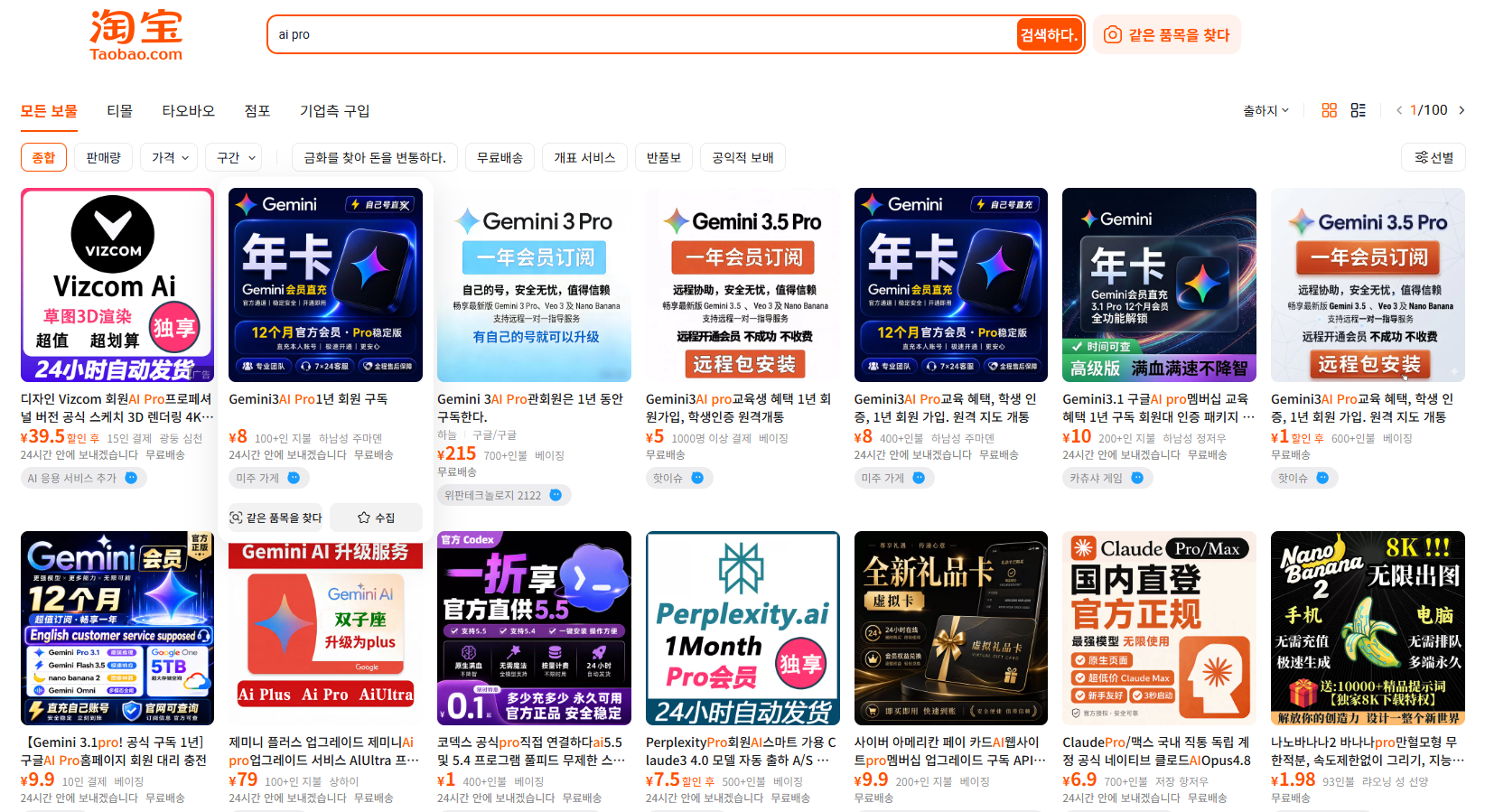Image resolution: width=1485 pixels, height=812 pixels.
Task: Click the blue badge beside 'AI 응용 서비스 추가'
Action: pos(131,478)
